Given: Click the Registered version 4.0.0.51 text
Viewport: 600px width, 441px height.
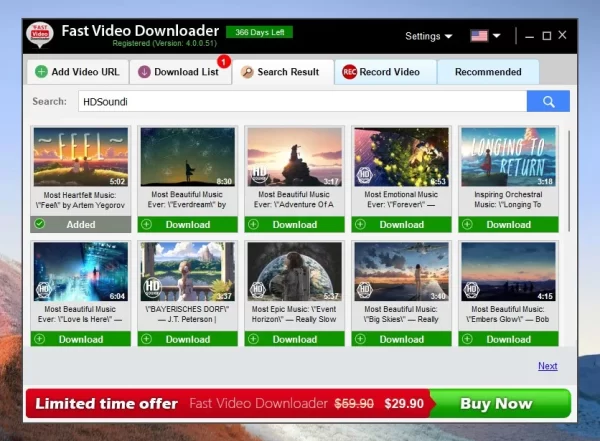Looking at the screenshot, I should coord(165,43).
